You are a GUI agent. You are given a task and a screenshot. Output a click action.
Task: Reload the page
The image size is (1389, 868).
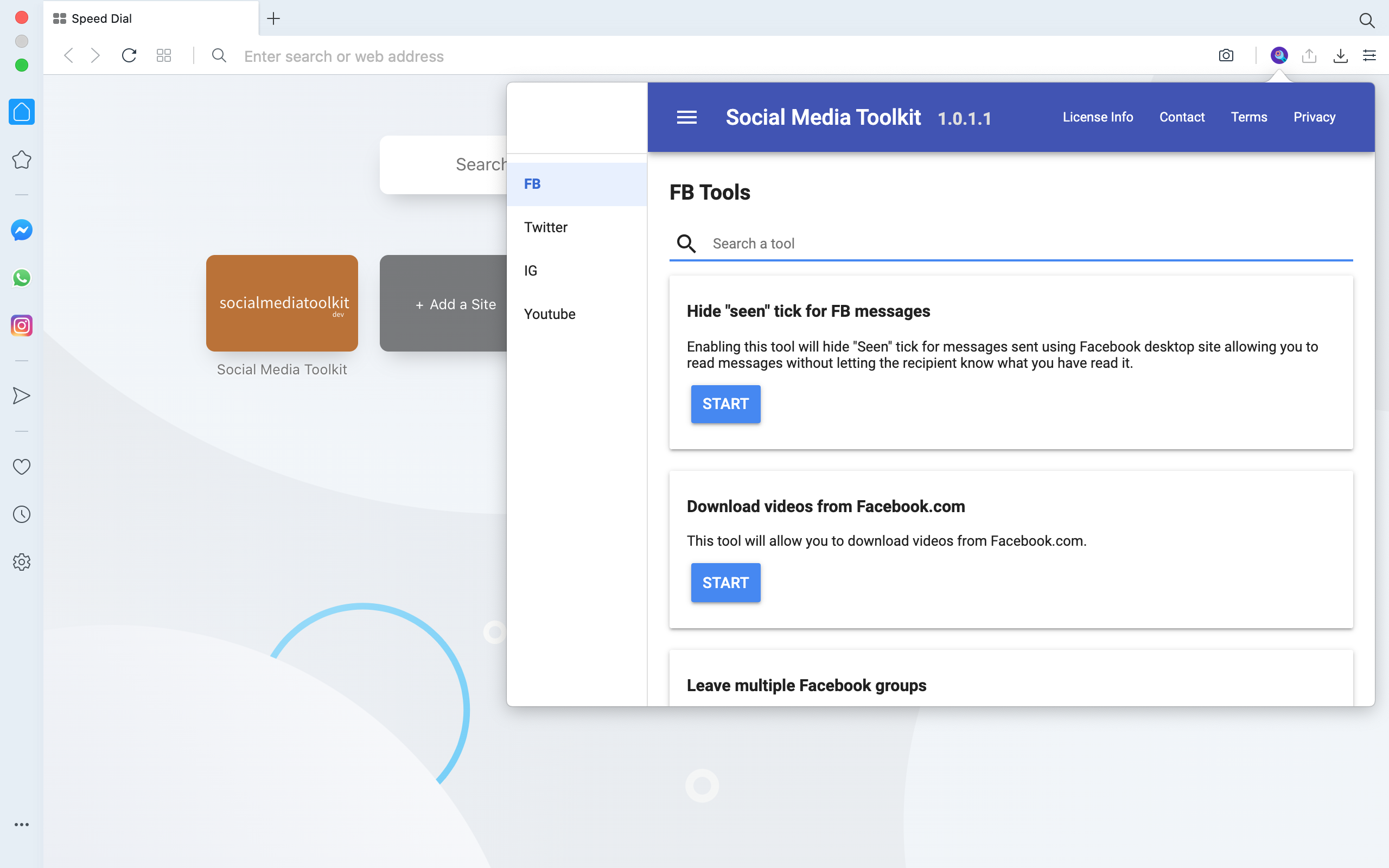tap(129, 56)
